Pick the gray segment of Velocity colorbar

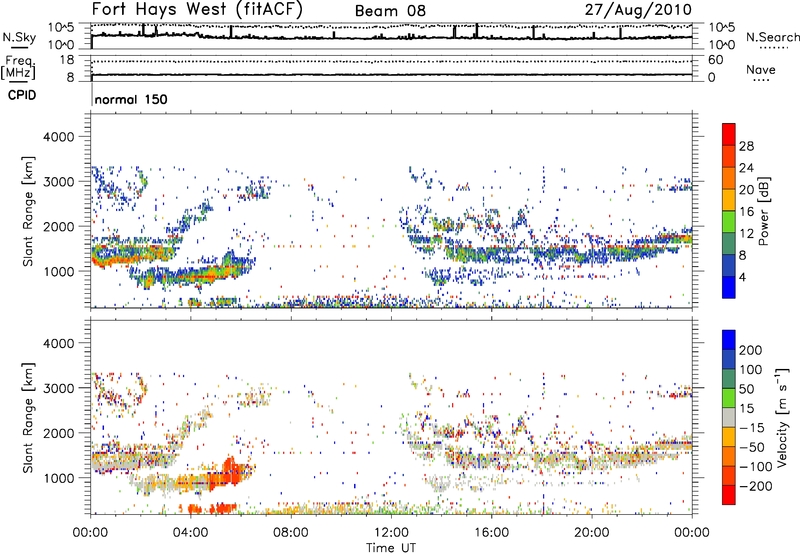pyautogui.click(x=729, y=417)
